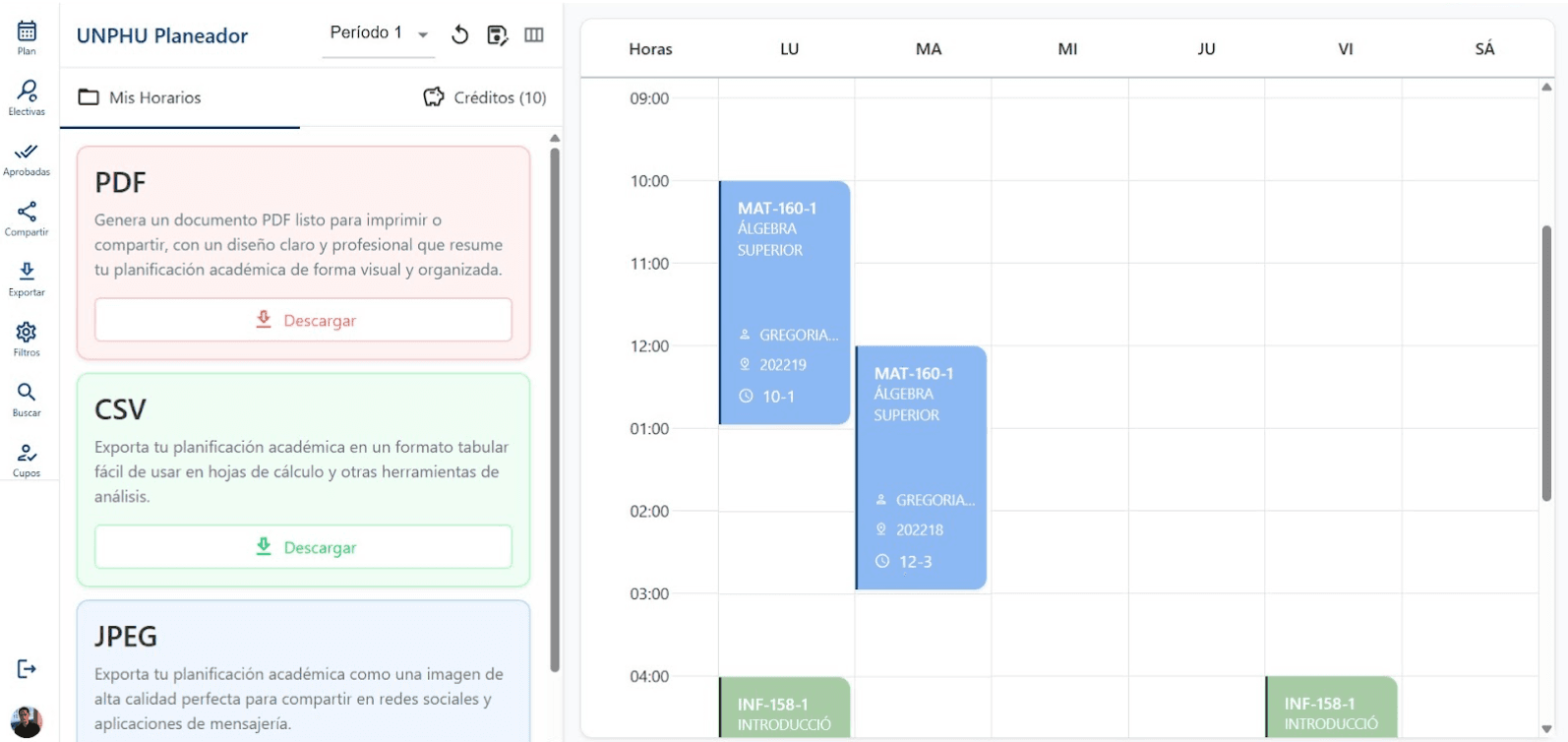Click the export panel scroll up arrow

pos(555,139)
